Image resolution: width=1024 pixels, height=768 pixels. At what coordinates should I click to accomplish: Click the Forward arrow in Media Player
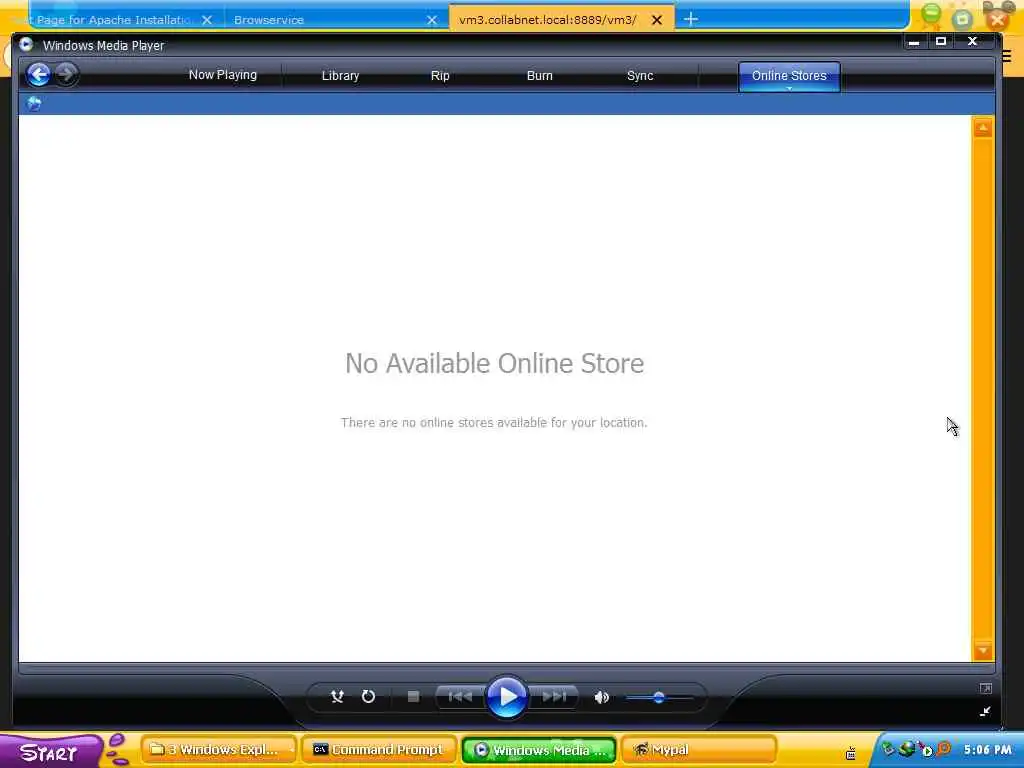coord(66,74)
